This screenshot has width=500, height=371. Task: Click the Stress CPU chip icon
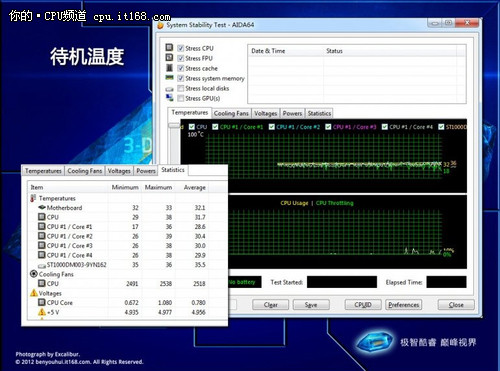tap(169, 47)
